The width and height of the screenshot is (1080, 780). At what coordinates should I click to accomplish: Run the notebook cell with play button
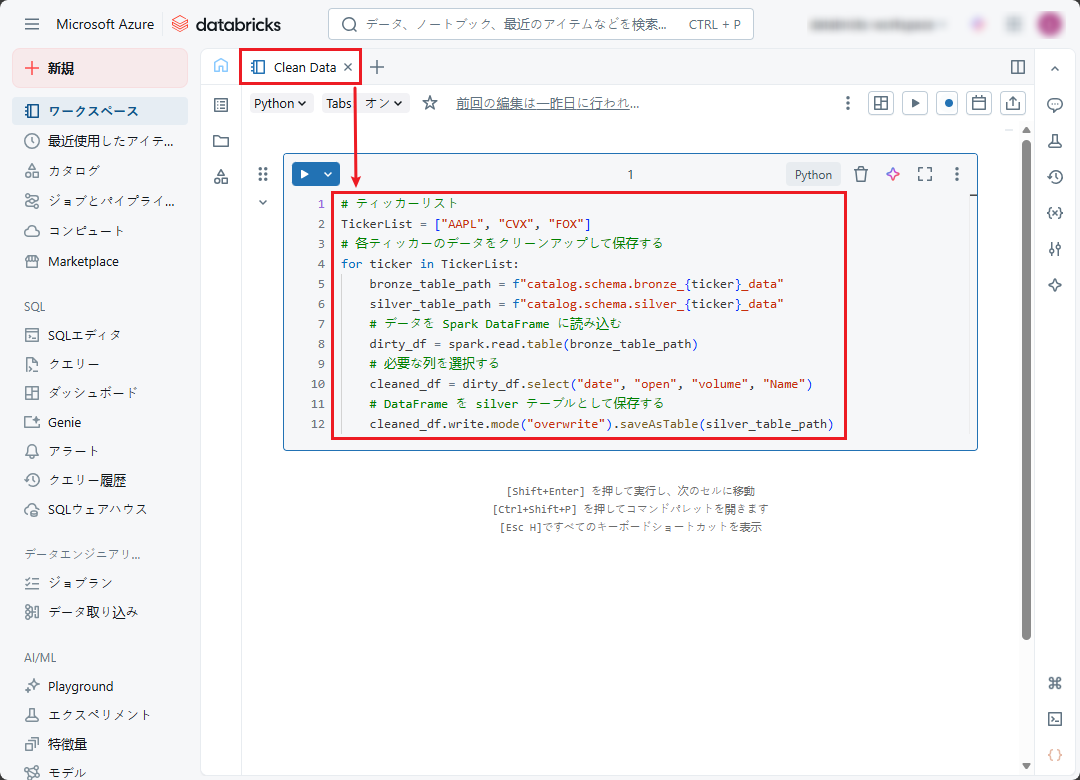(305, 174)
